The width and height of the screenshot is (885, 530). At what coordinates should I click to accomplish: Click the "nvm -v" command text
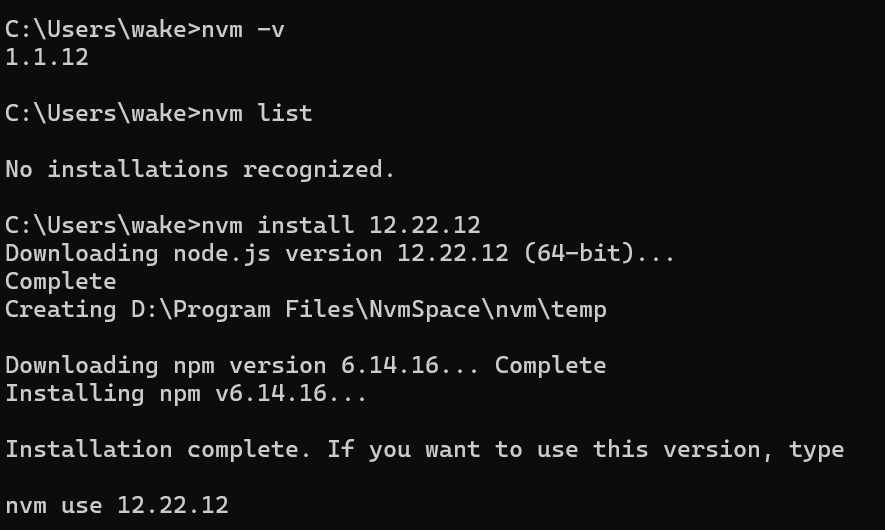pyautogui.click(x=243, y=29)
